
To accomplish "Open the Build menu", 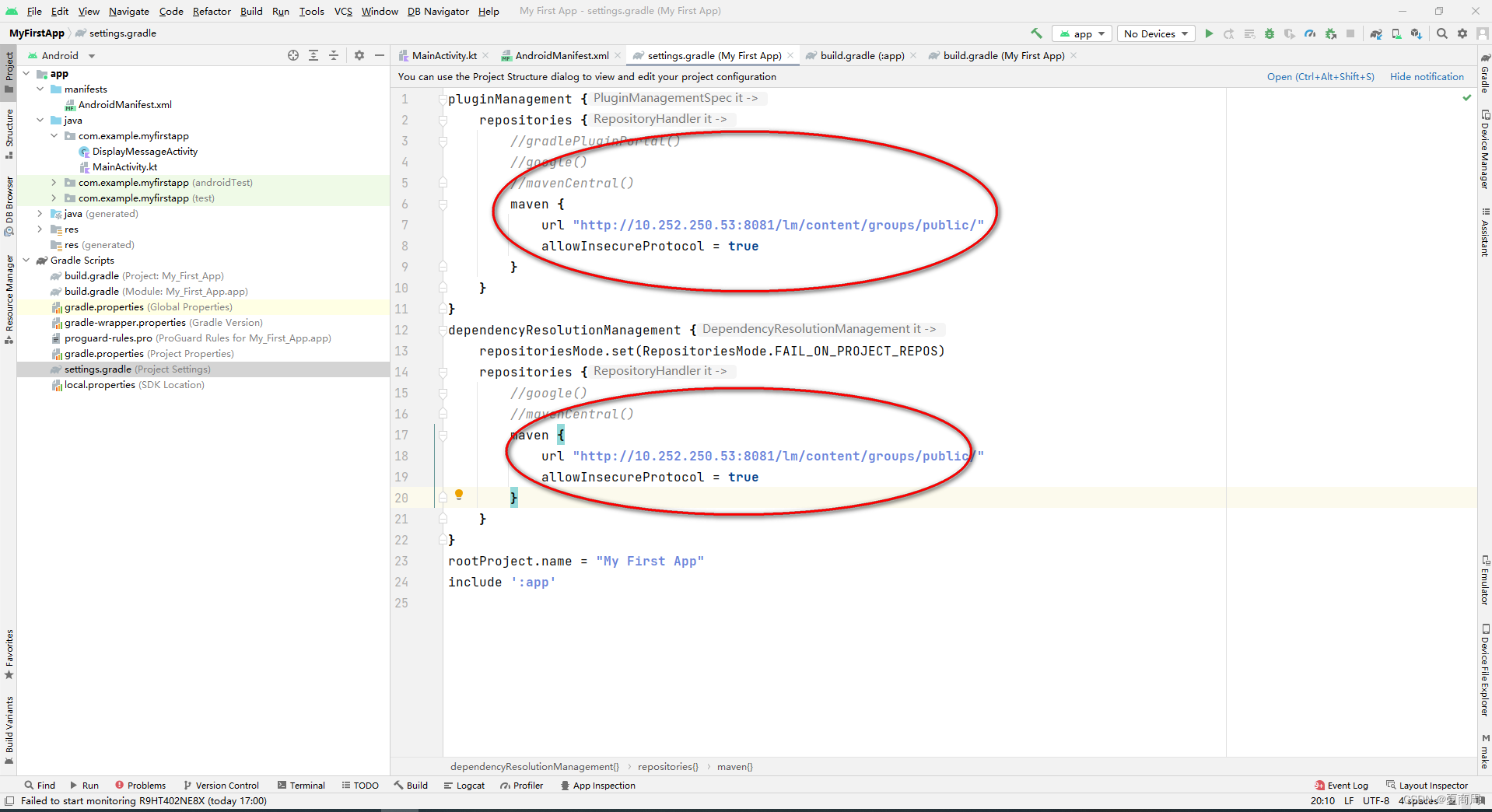I will tap(250, 11).
